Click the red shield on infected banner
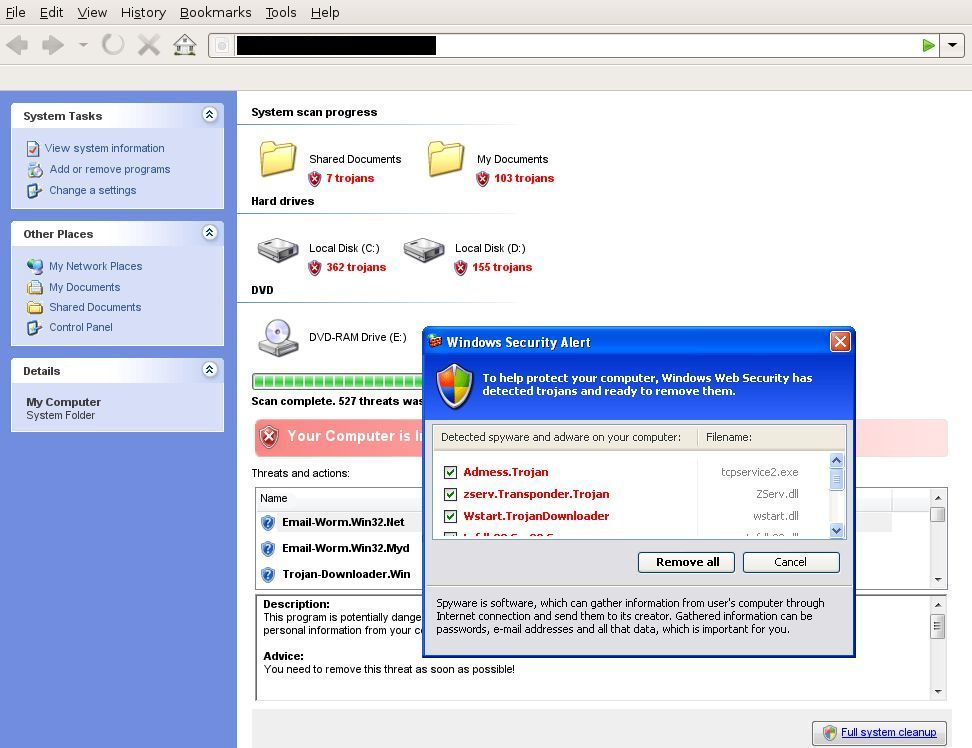Viewport: 972px width, 748px height. click(x=269, y=437)
